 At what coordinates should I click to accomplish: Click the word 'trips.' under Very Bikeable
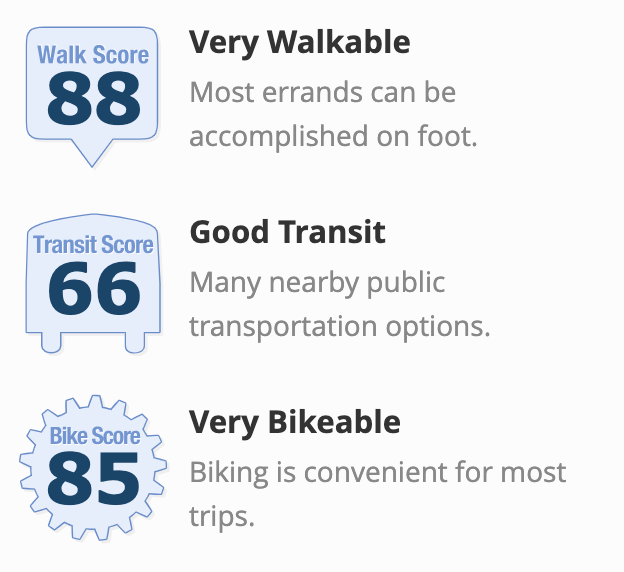pyautogui.click(x=222, y=517)
